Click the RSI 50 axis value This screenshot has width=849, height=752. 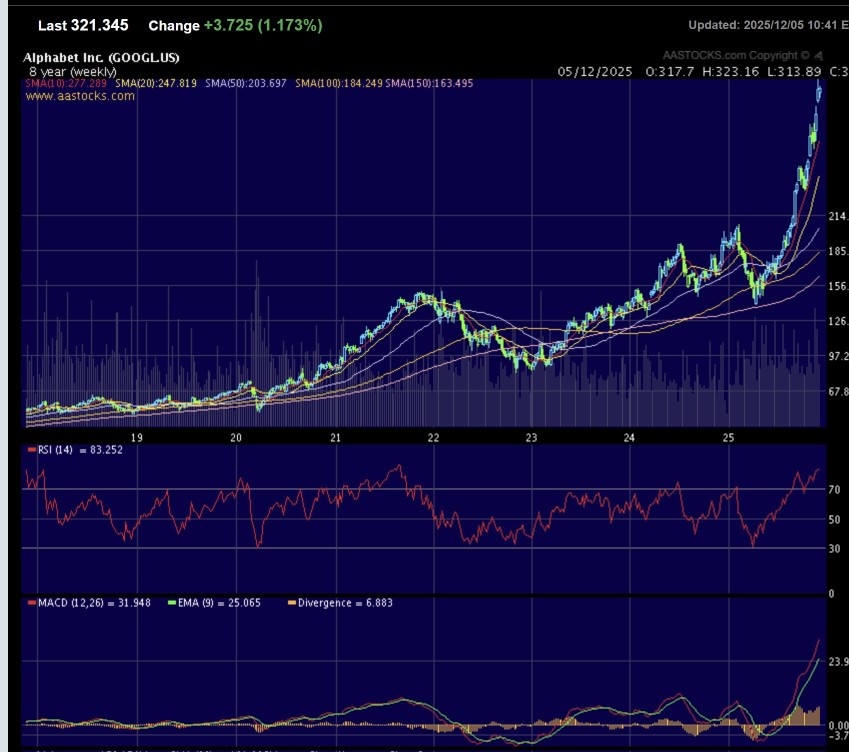(x=834, y=519)
